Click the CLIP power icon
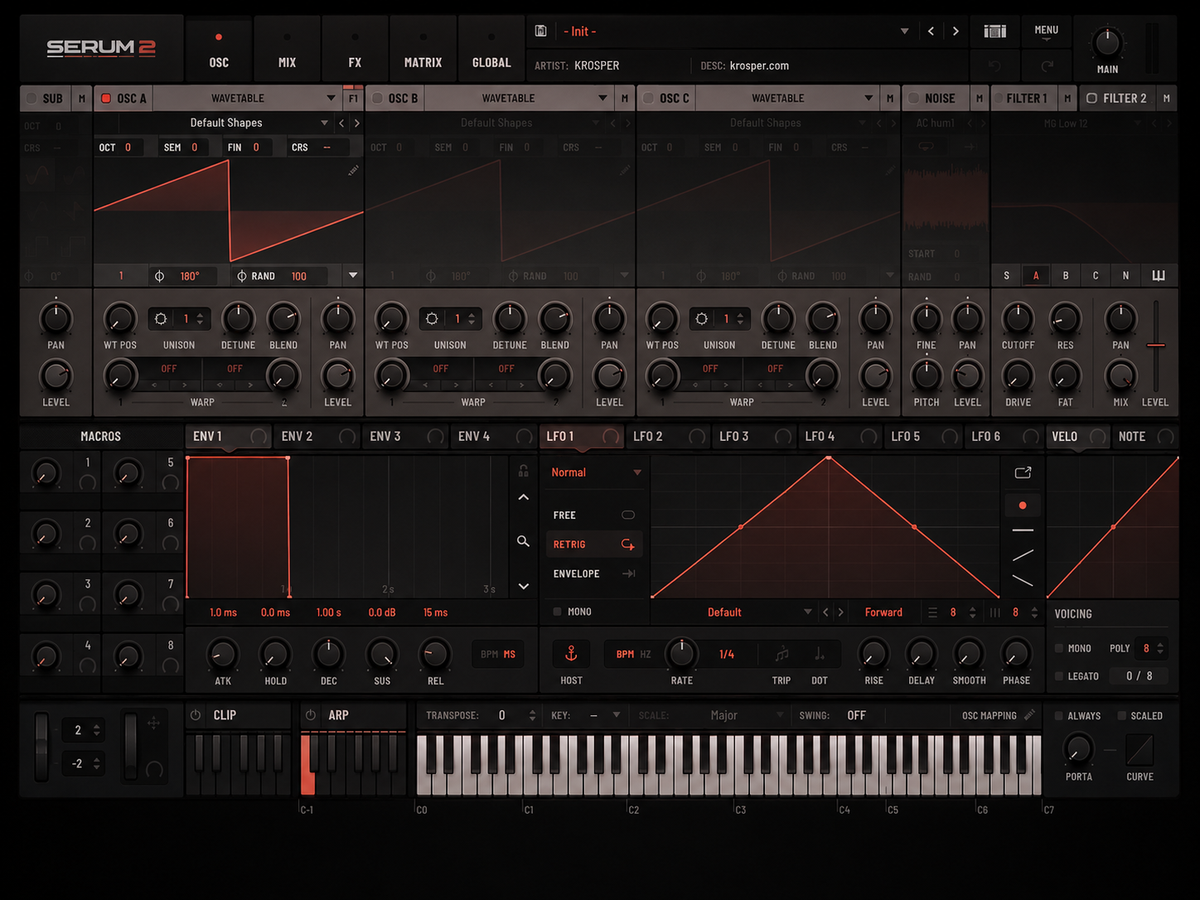The width and height of the screenshot is (1200, 900). pos(196,715)
